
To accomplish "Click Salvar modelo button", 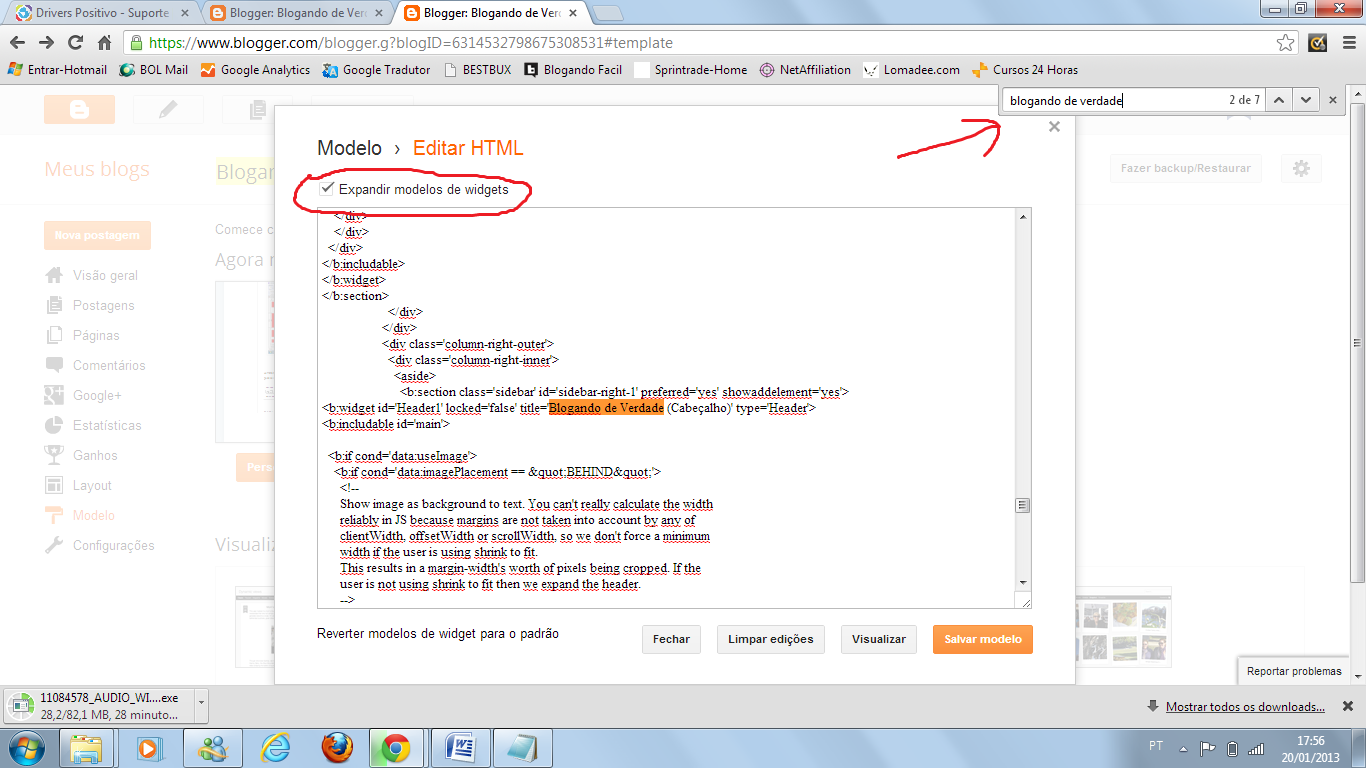I will click(x=983, y=639).
